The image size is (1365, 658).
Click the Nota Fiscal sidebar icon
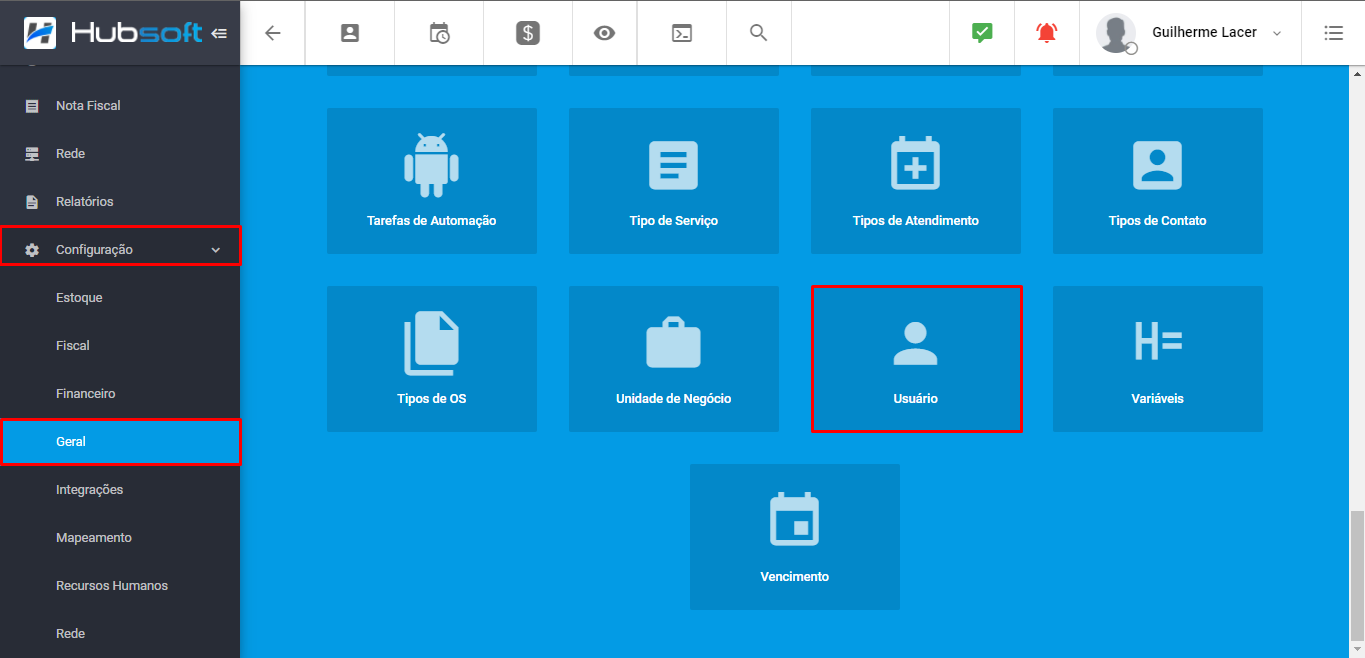[32, 106]
